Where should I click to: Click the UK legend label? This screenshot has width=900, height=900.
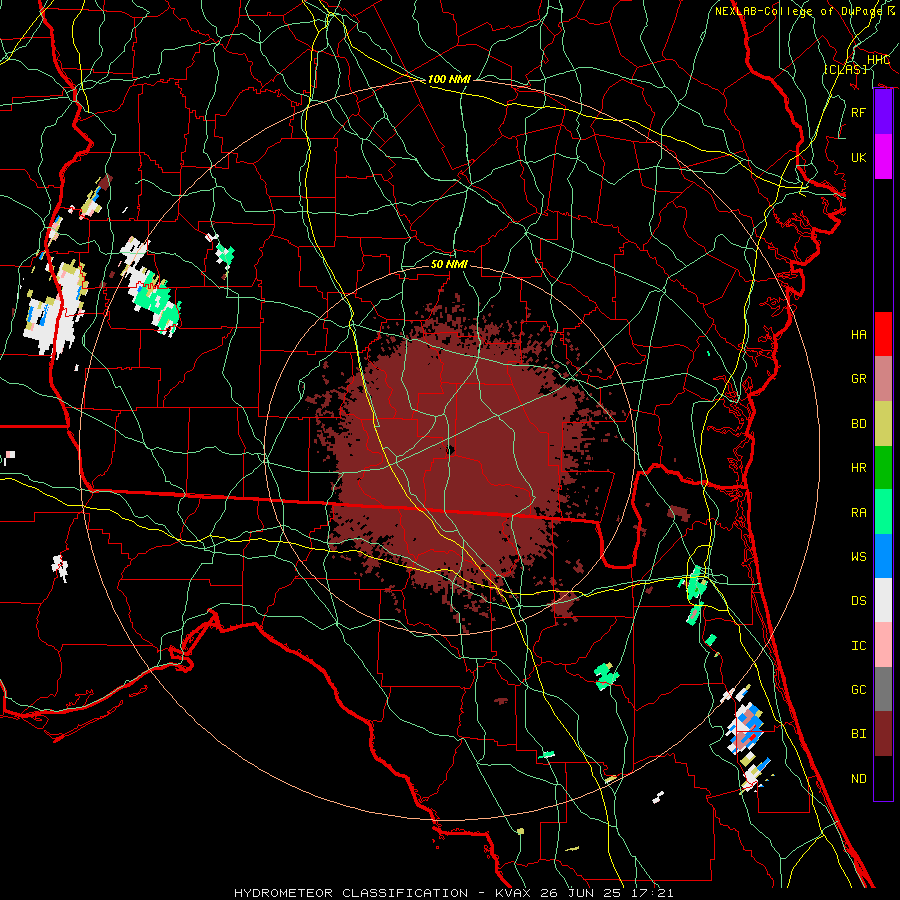click(859, 157)
